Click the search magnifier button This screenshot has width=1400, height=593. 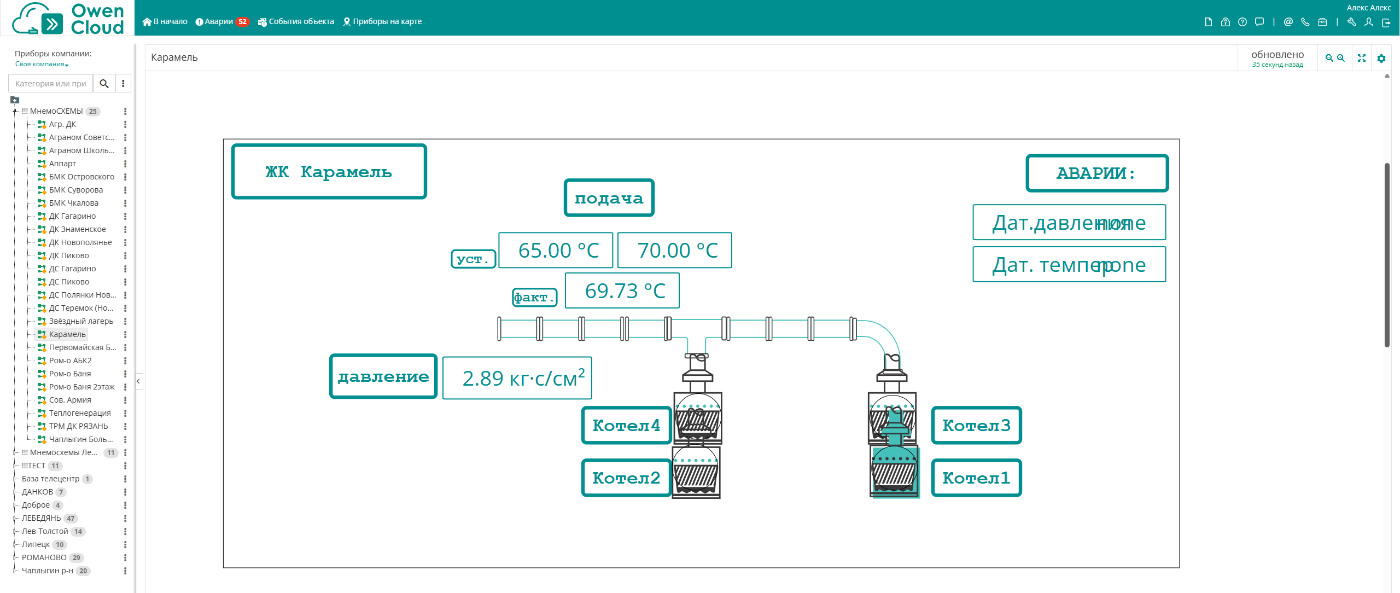[103, 83]
